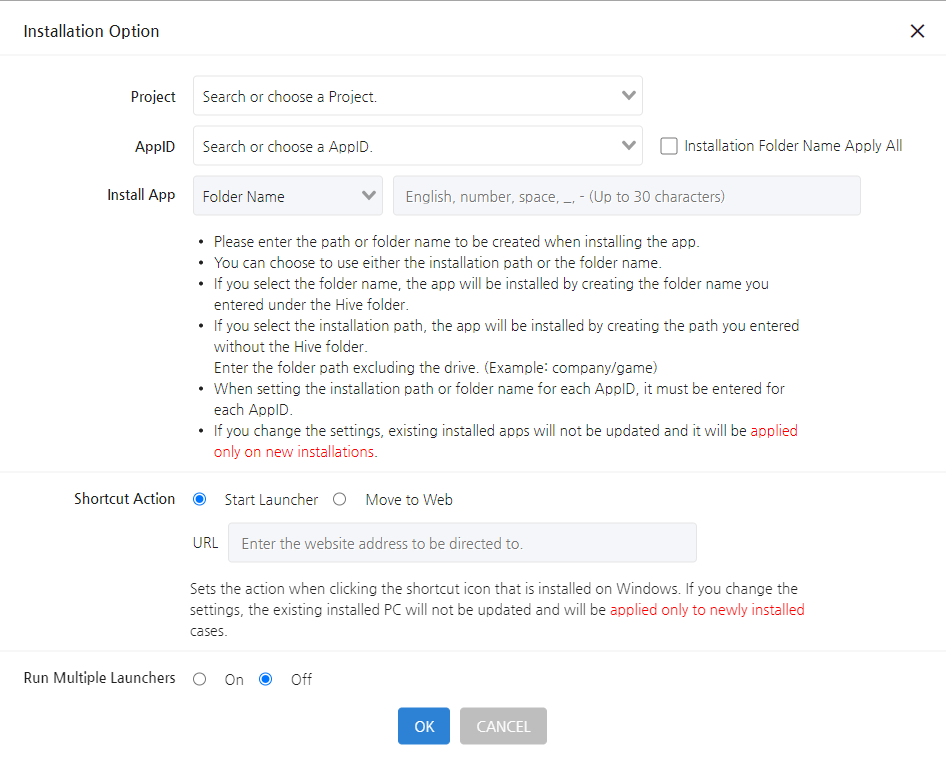Select Start Launcher radio button

pyautogui.click(x=200, y=500)
